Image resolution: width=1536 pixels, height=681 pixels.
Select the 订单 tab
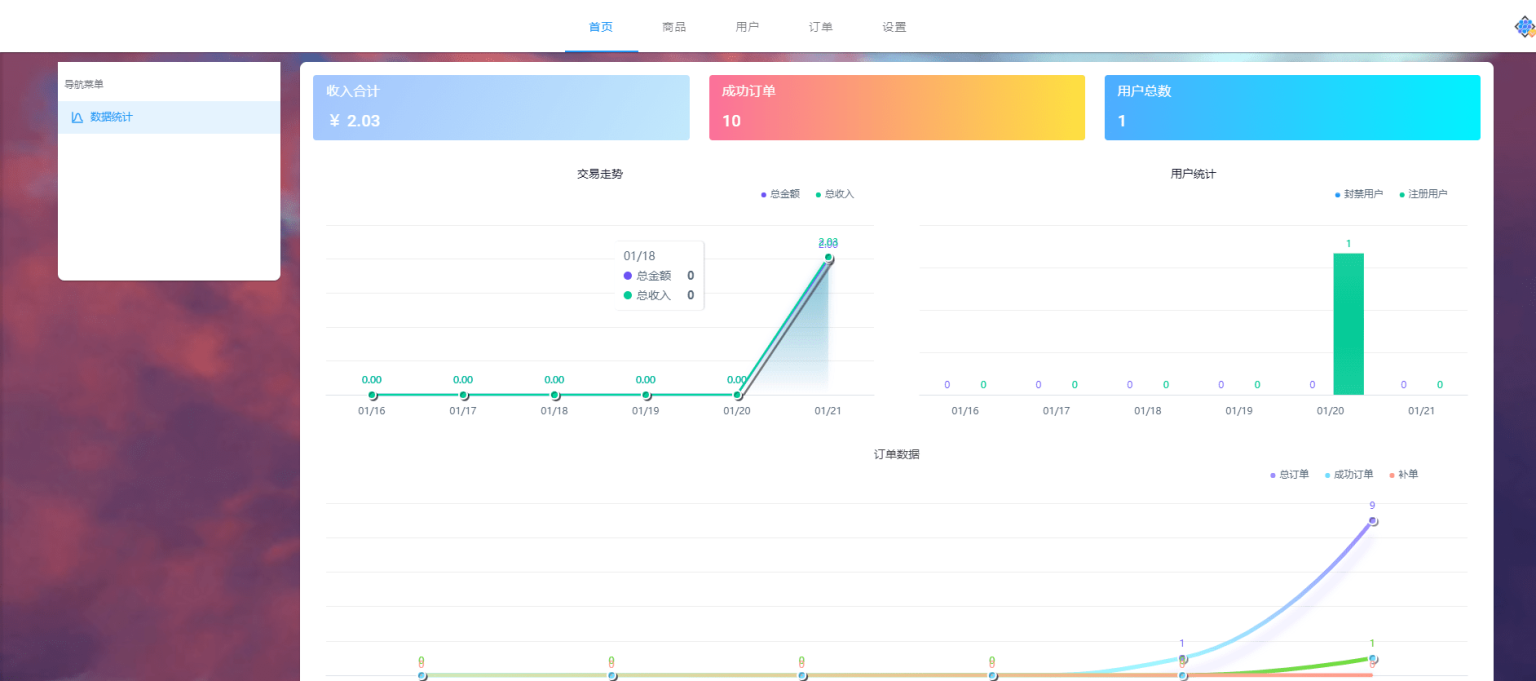[x=820, y=26]
